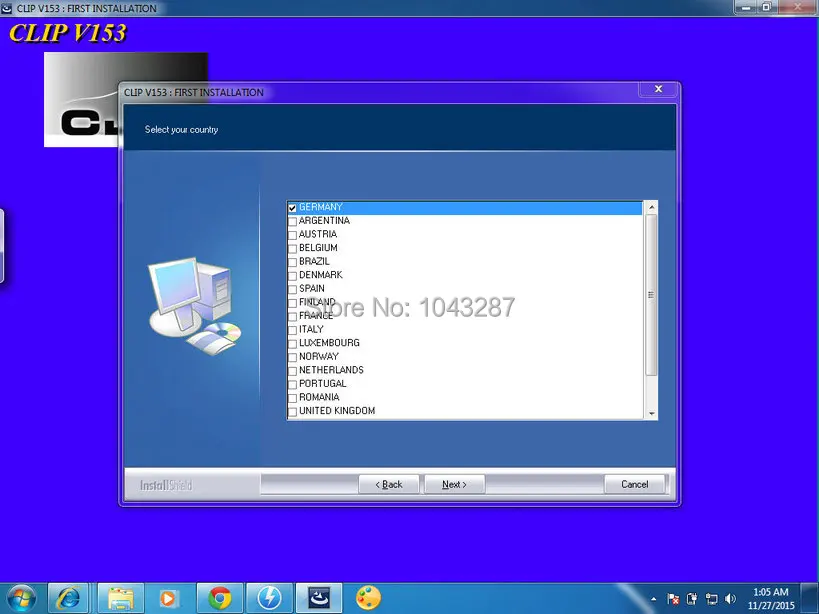Viewport: 819px width, 614px height.
Task: Open the Paint palette icon in taskbar
Action: click(x=368, y=598)
